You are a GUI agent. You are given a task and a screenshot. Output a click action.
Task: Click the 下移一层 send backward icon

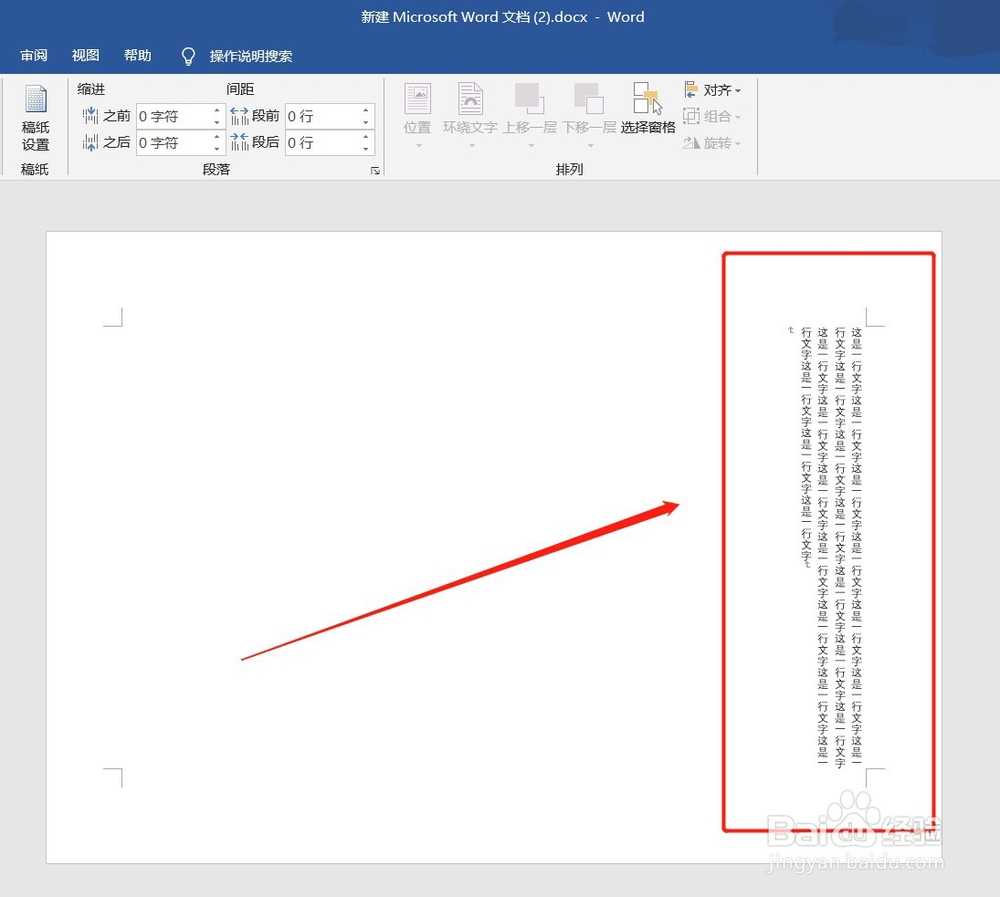[589, 99]
